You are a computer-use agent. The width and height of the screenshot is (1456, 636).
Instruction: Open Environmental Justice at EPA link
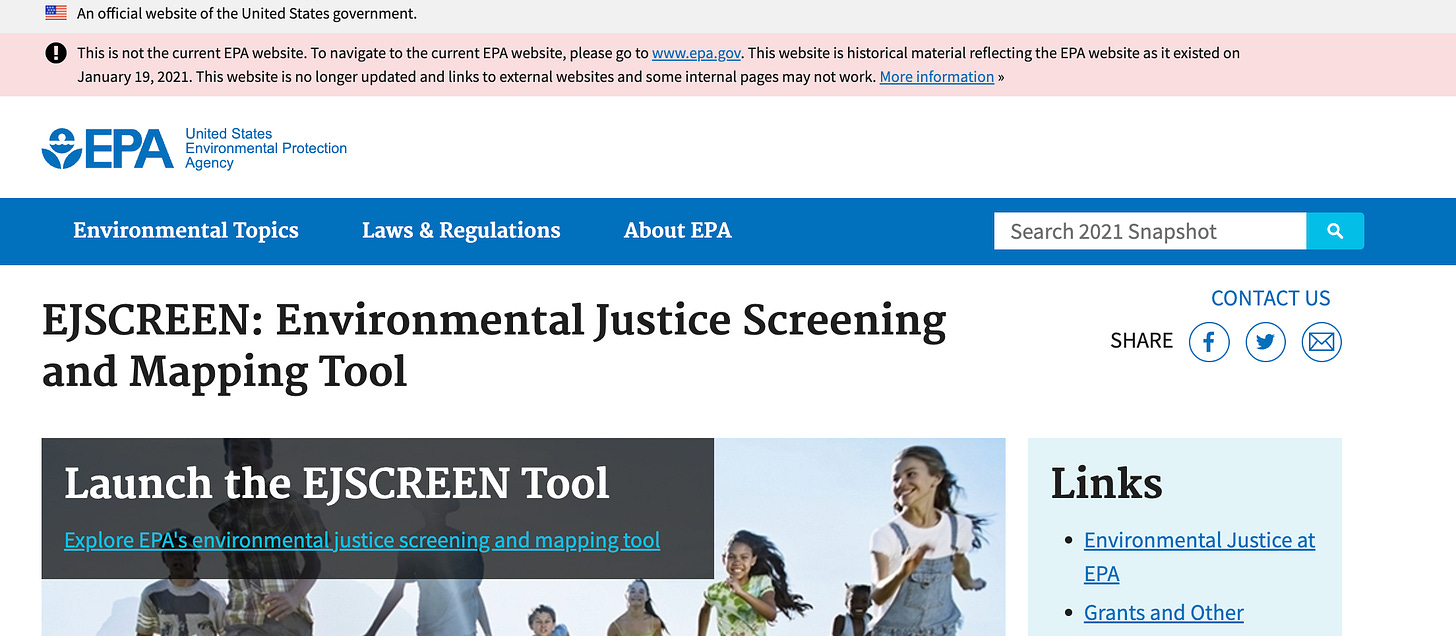pyautogui.click(x=1199, y=557)
